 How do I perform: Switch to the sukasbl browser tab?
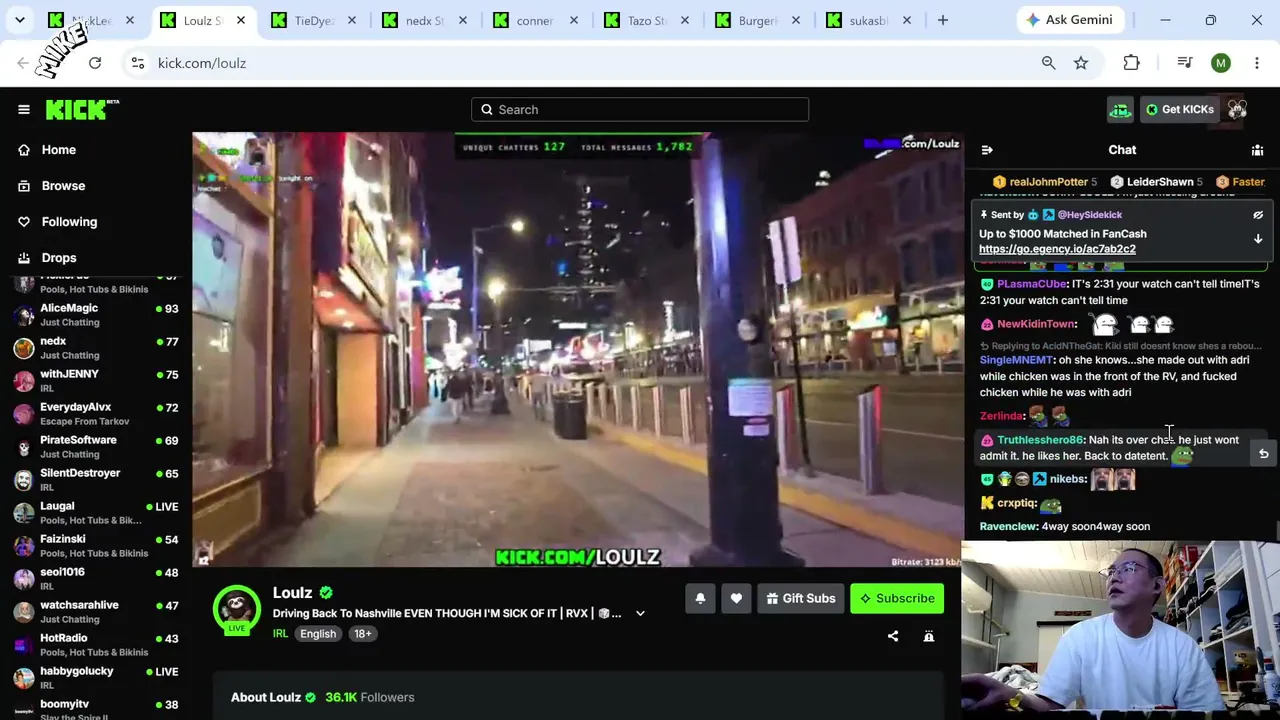click(869, 20)
